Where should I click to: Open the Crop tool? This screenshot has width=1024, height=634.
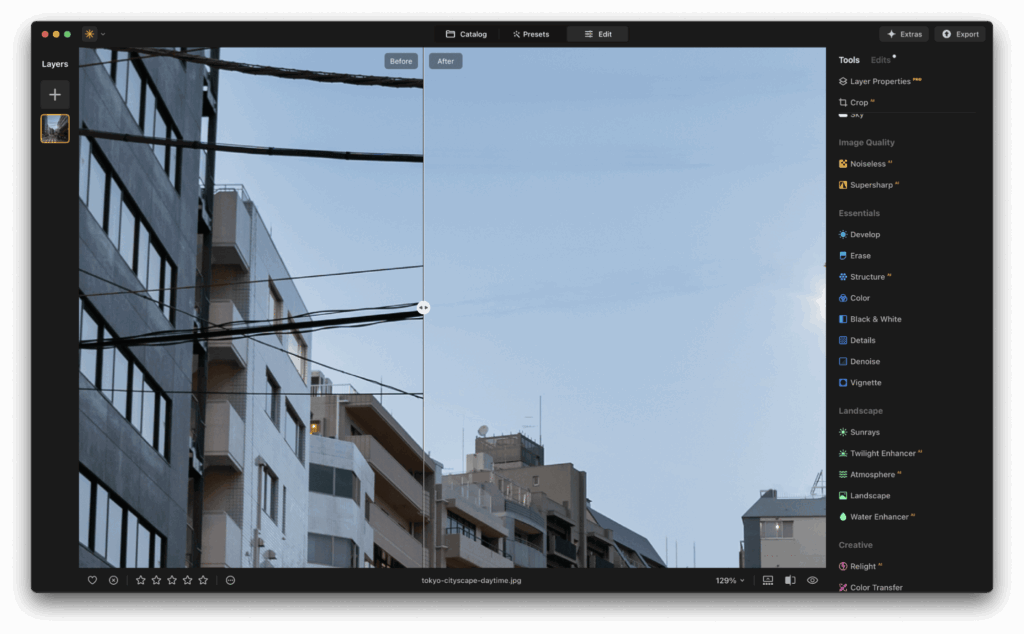(x=858, y=101)
